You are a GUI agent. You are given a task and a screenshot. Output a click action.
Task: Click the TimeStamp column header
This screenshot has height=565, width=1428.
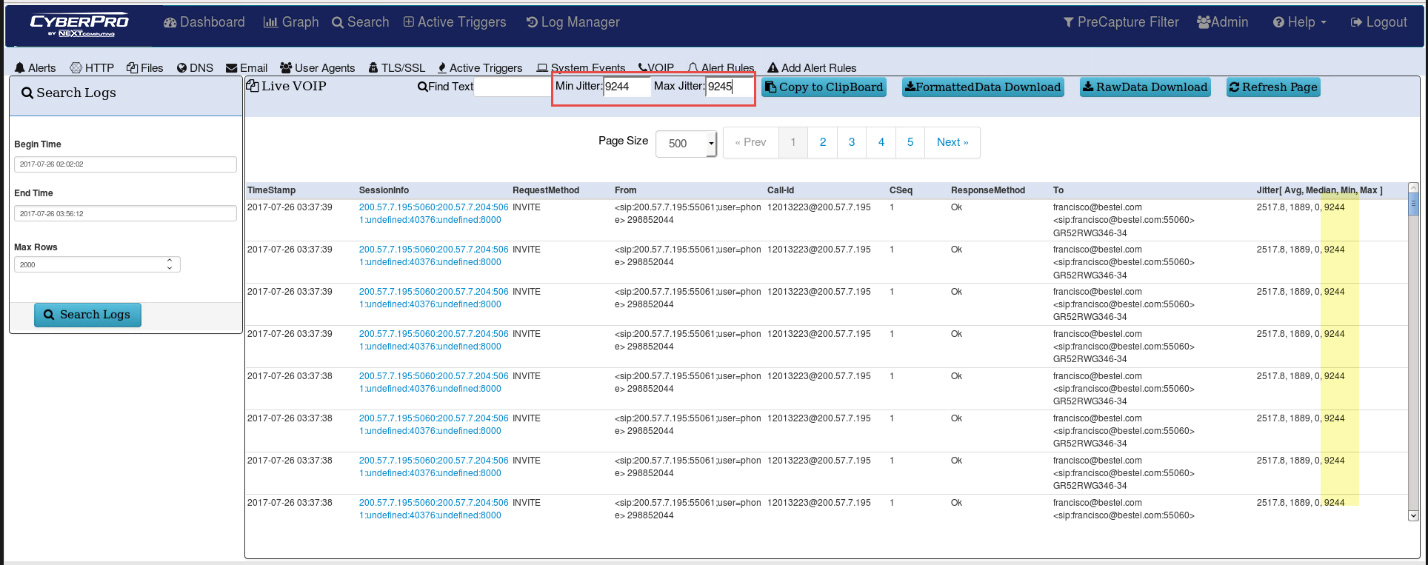point(271,190)
